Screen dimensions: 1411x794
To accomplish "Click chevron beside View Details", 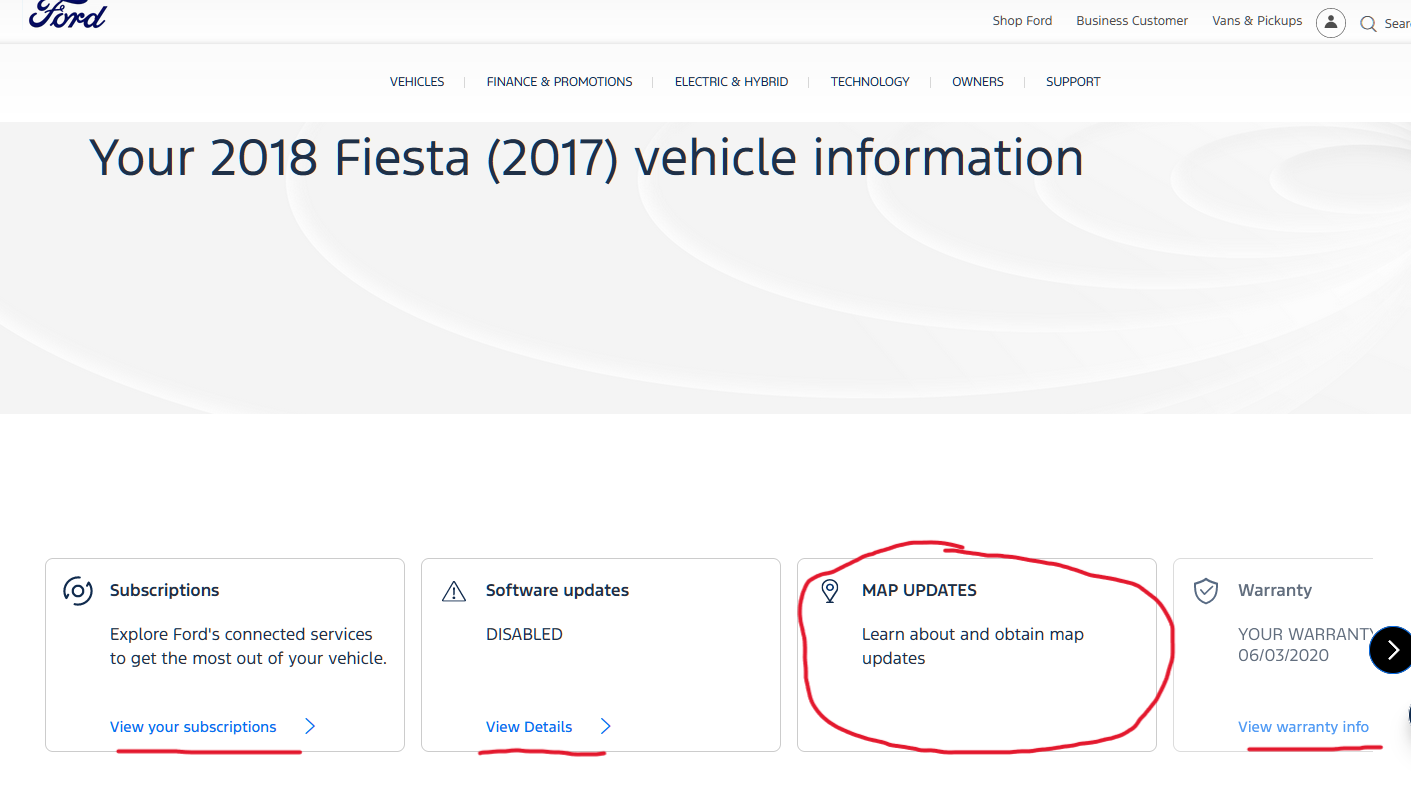I will click(605, 726).
